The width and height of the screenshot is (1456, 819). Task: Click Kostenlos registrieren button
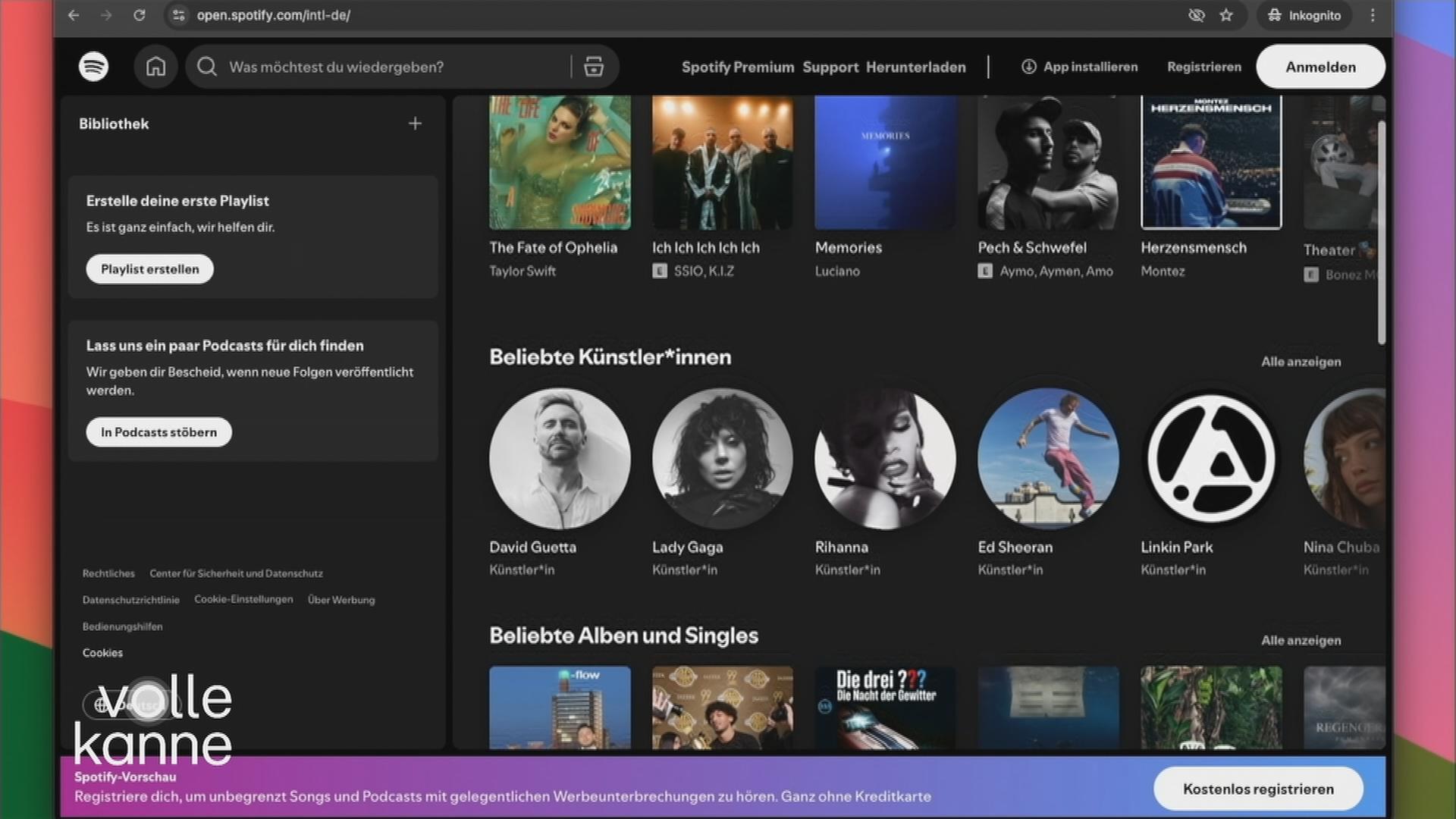pyautogui.click(x=1258, y=789)
